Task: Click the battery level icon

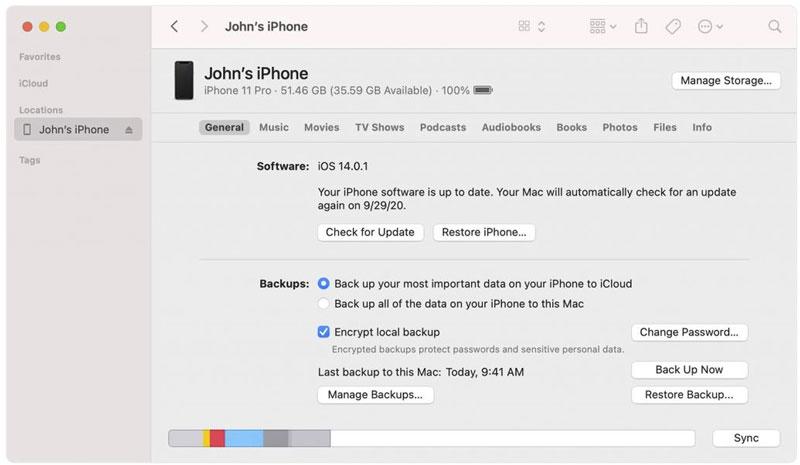Action: (483, 90)
